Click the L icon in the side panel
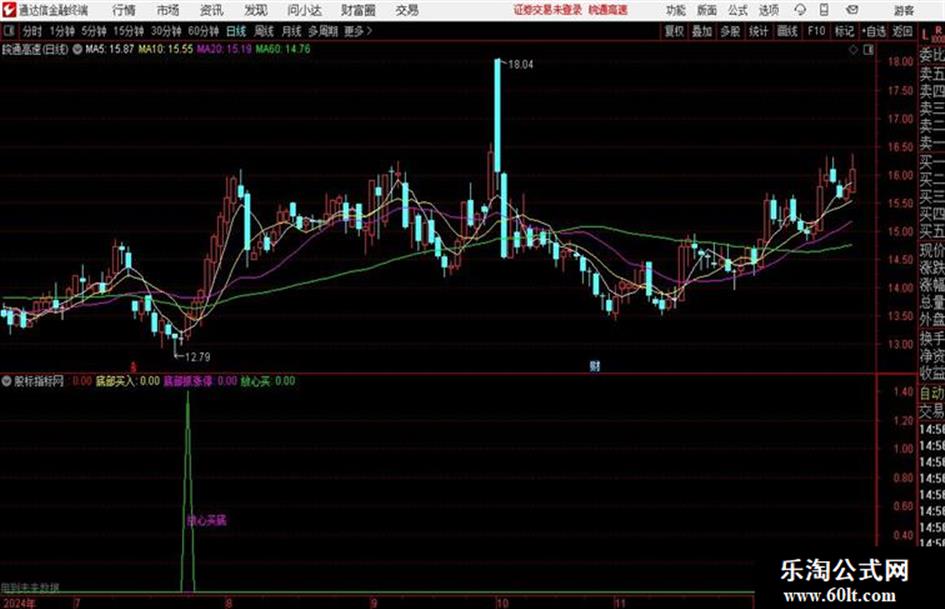The width and height of the screenshot is (945, 609). (925, 35)
